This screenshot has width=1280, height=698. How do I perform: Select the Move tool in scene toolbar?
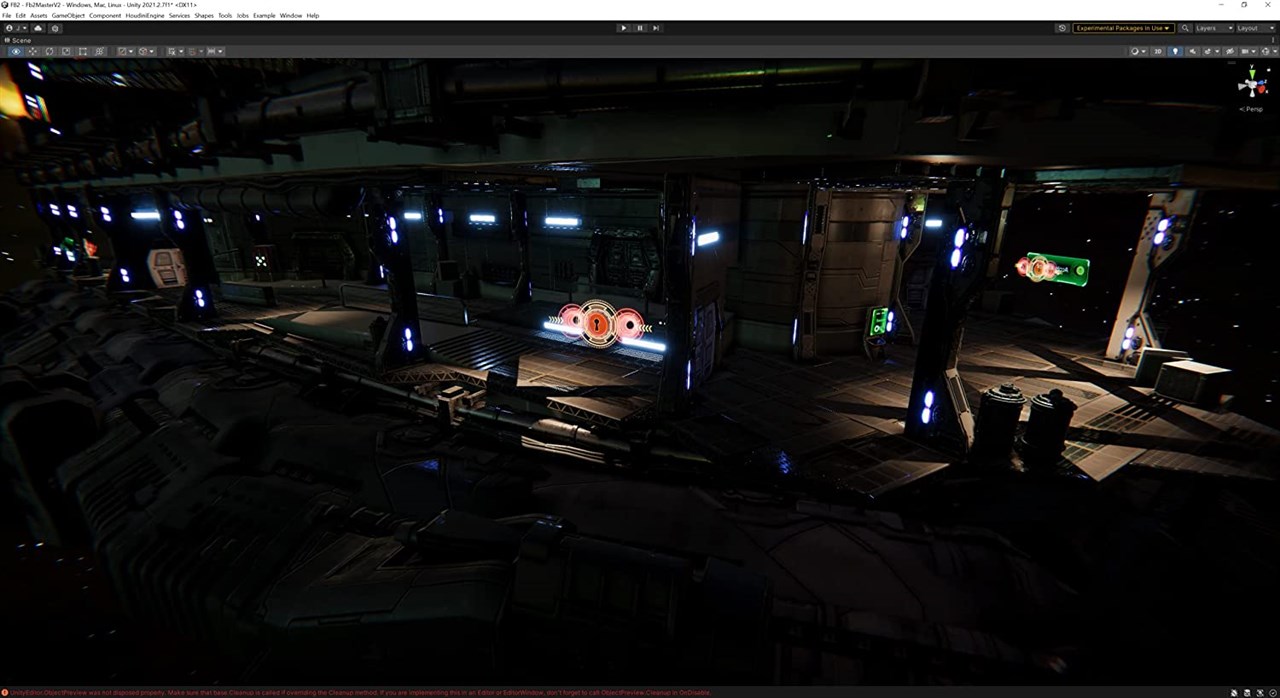coord(32,51)
